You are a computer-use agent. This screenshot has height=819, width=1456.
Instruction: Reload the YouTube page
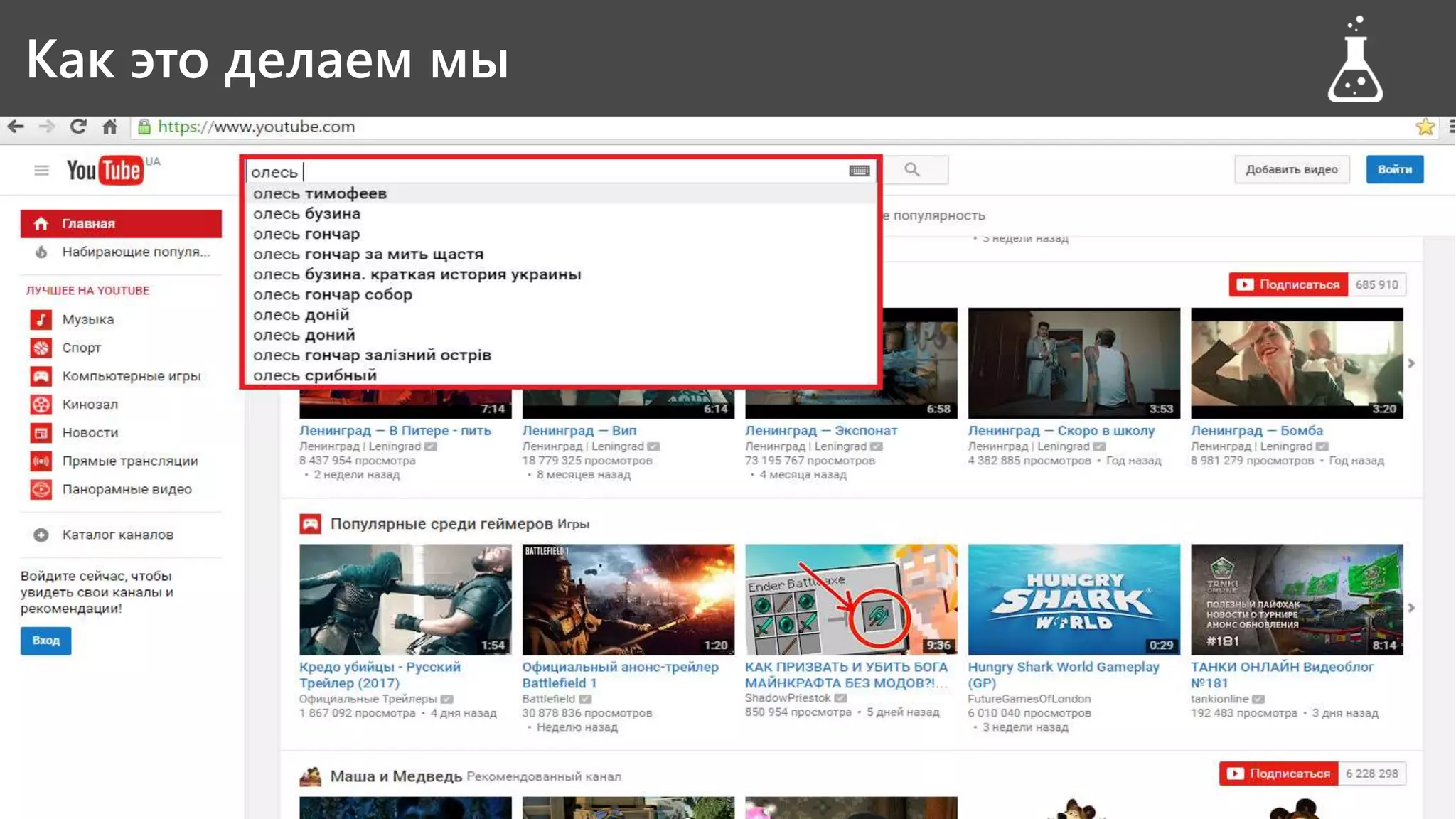pos(78,127)
